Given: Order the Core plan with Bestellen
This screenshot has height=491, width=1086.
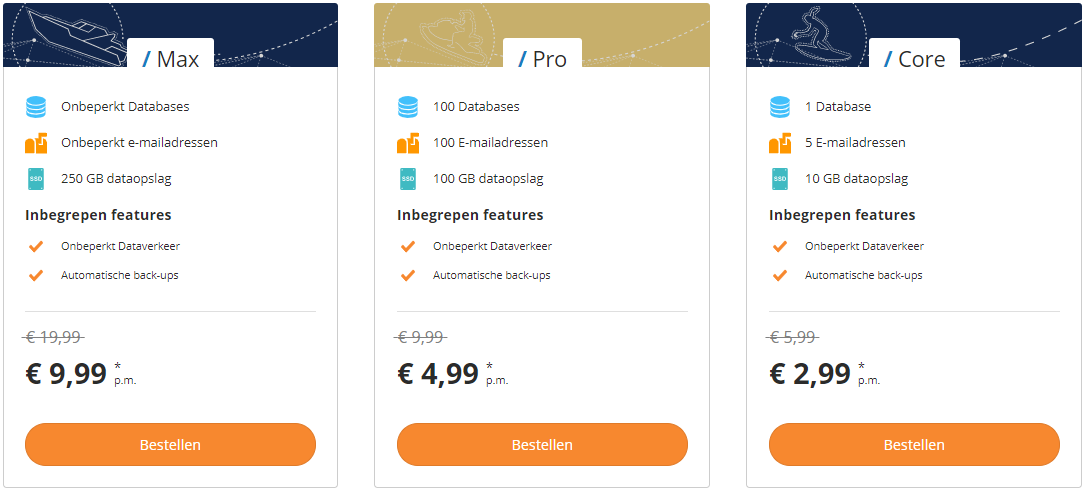Looking at the screenshot, I should [914, 445].
